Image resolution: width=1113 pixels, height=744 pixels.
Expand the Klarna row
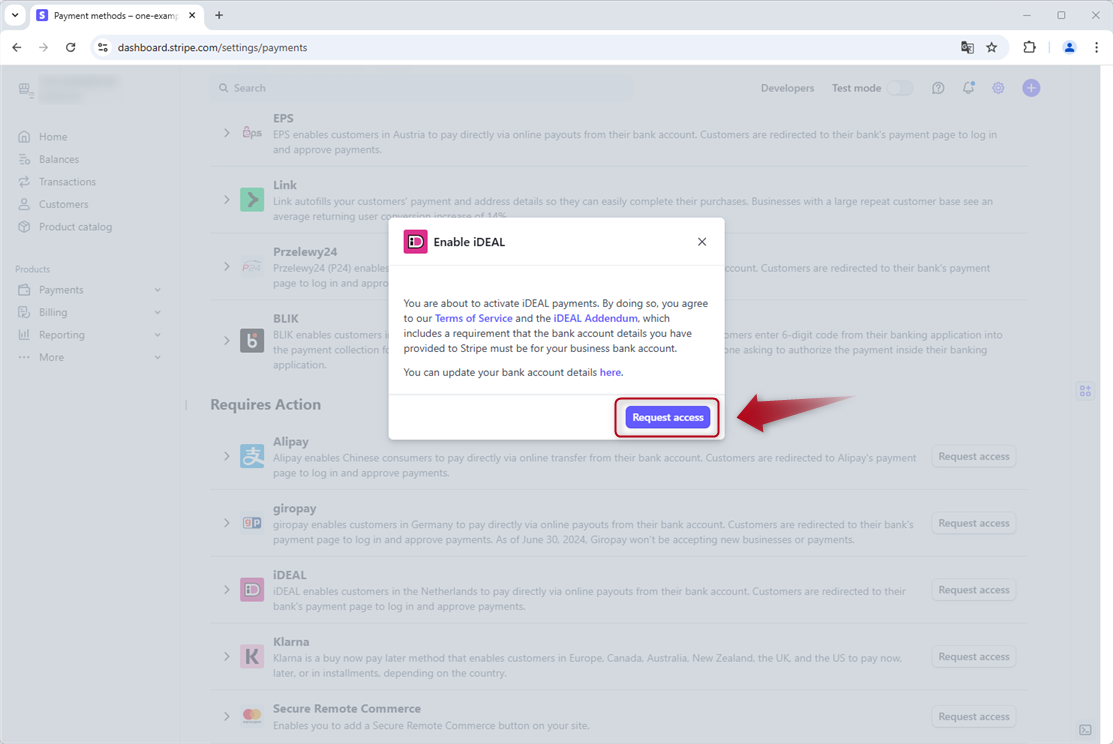point(226,657)
